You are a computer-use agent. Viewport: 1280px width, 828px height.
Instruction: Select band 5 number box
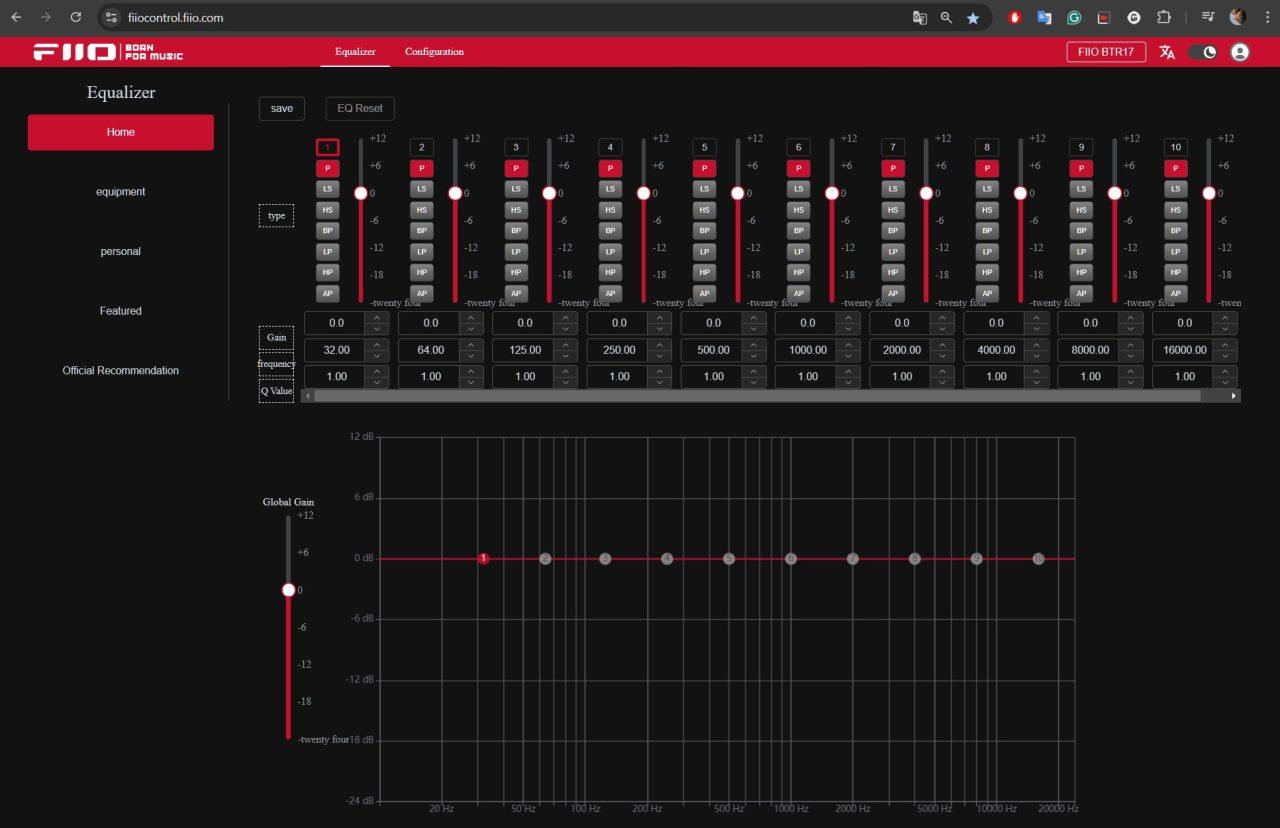point(704,147)
